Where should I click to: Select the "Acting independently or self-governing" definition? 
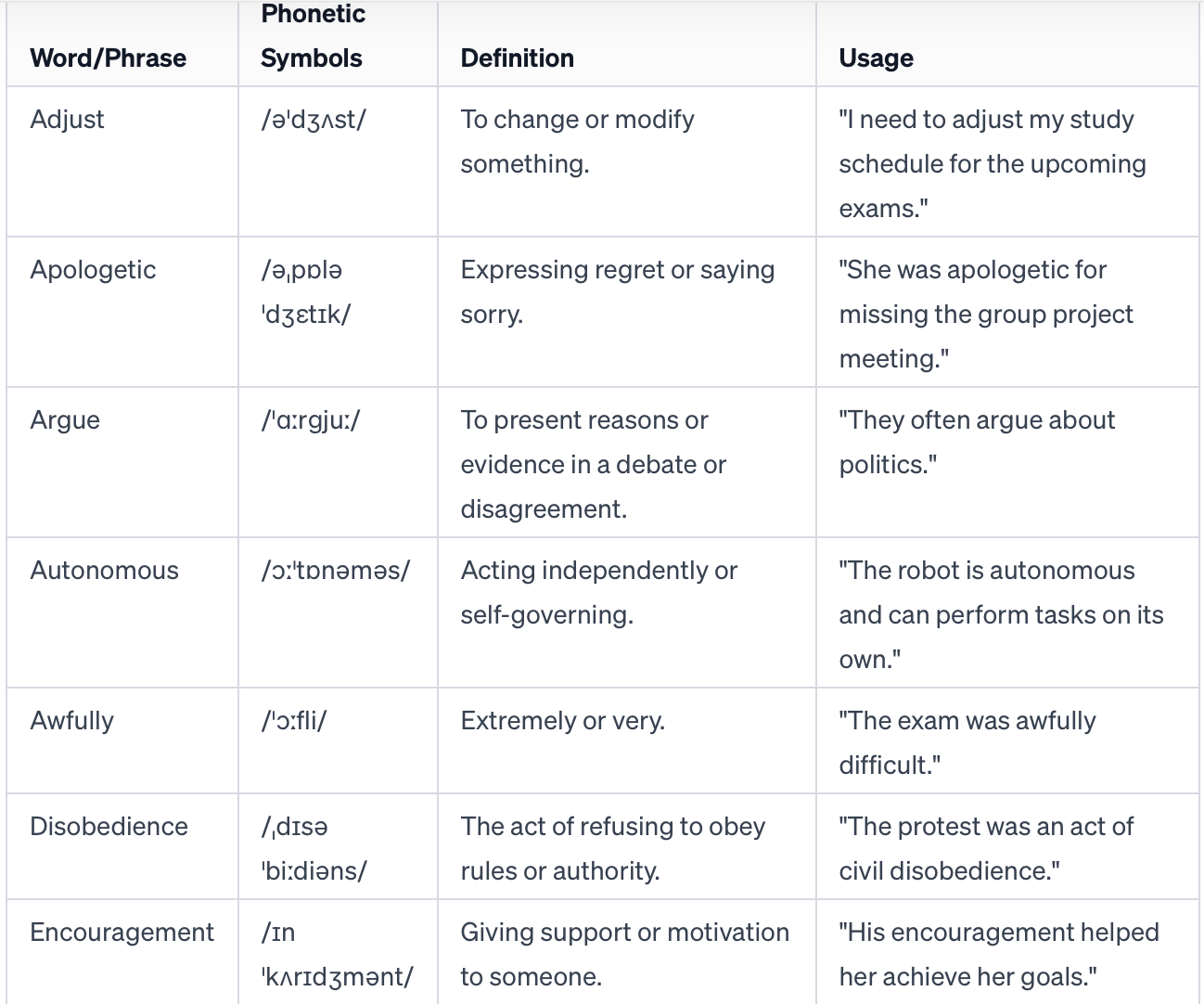tap(598, 593)
